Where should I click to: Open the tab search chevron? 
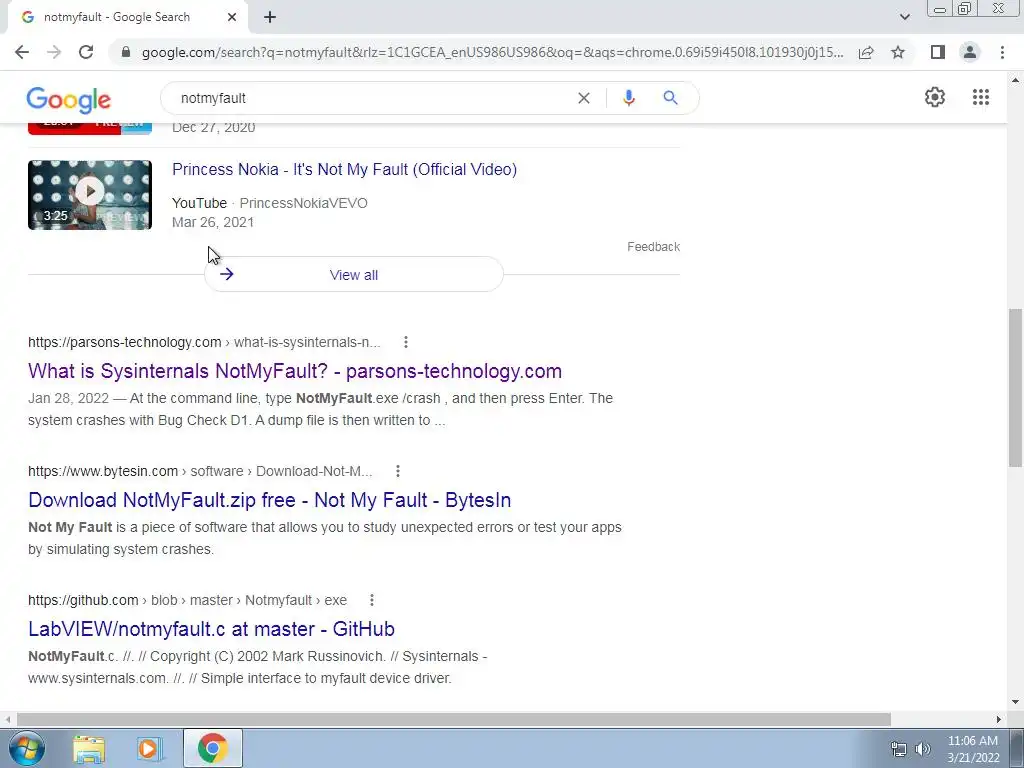coord(904,17)
